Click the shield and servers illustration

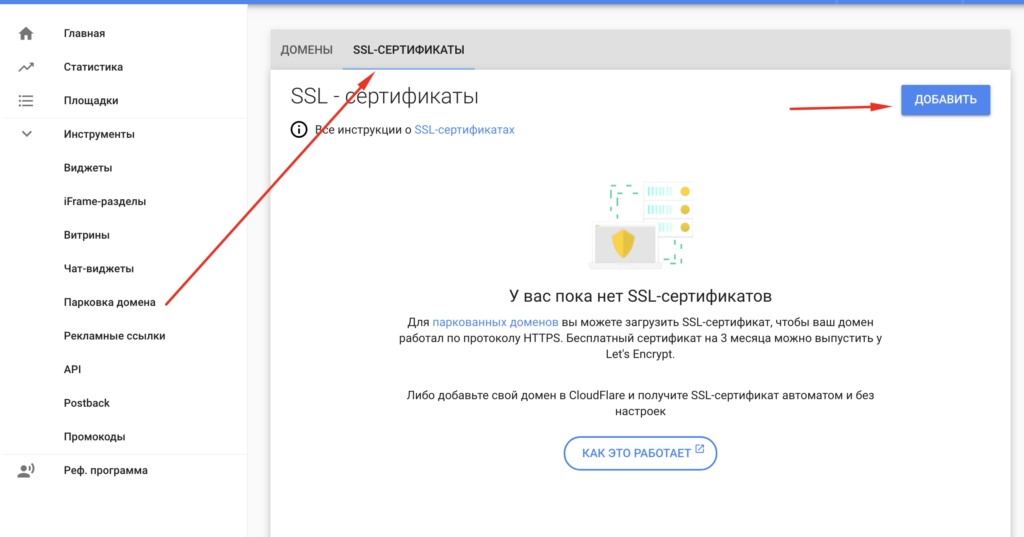pyautogui.click(x=641, y=226)
